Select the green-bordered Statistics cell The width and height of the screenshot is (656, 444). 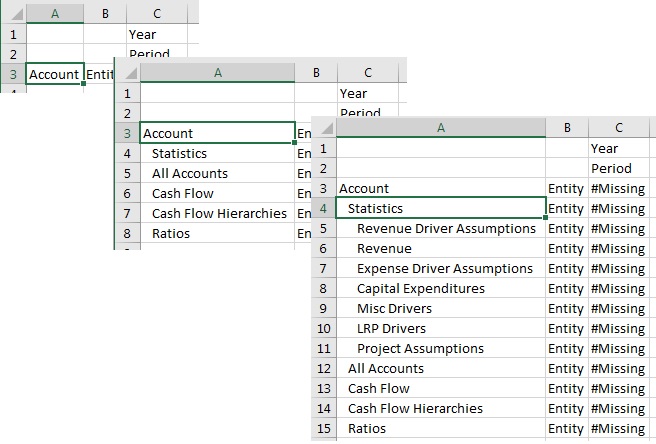[440, 208]
